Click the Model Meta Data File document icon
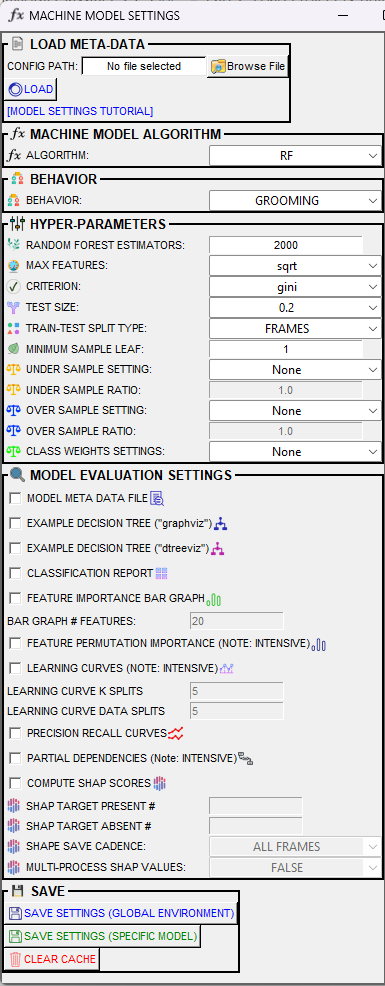This screenshot has width=385, height=986. coord(157,499)
